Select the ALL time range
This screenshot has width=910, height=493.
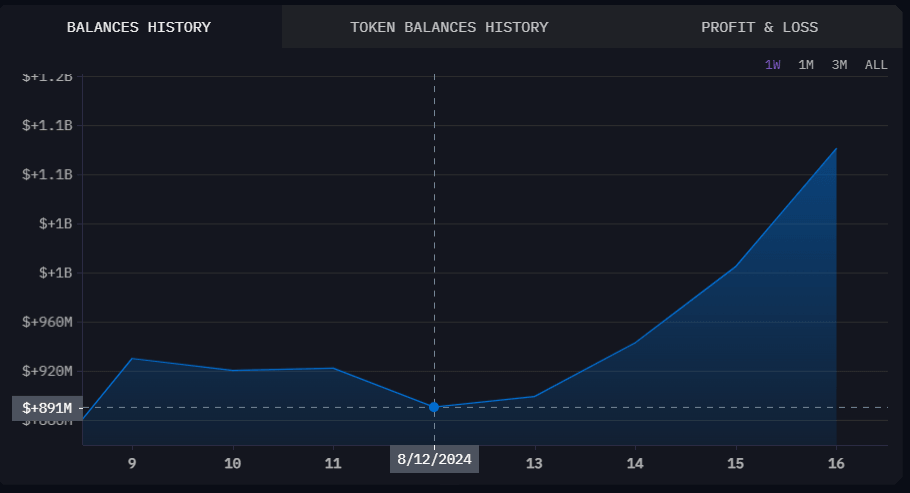(x=876, y=65)
